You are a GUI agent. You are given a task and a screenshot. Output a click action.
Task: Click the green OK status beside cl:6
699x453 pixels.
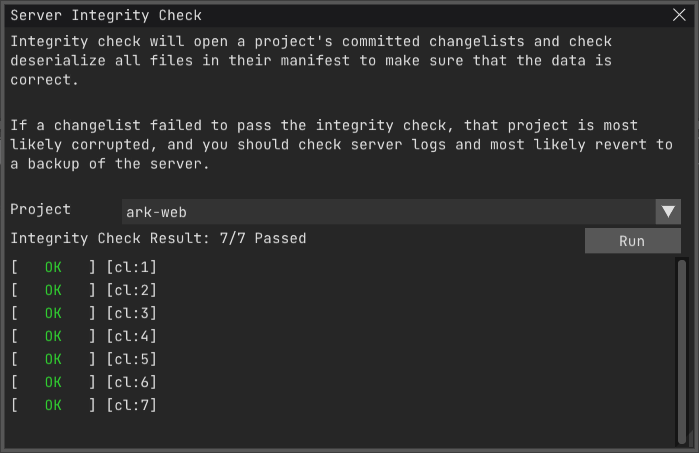[x=53, y=382]
